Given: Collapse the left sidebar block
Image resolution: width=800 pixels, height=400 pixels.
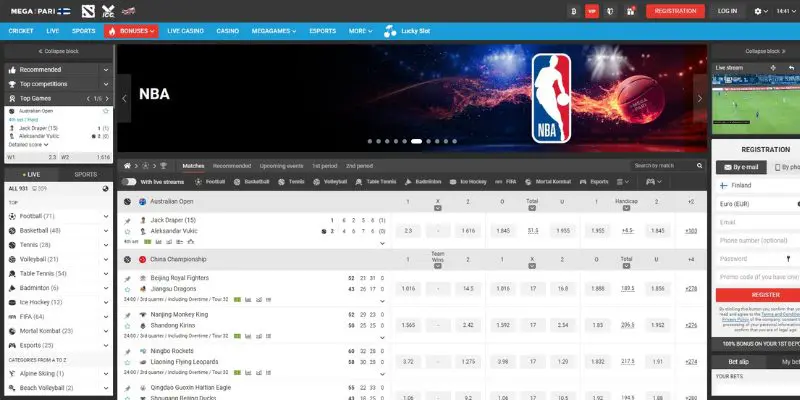Looking at the screenshot, I should (58, 52).
